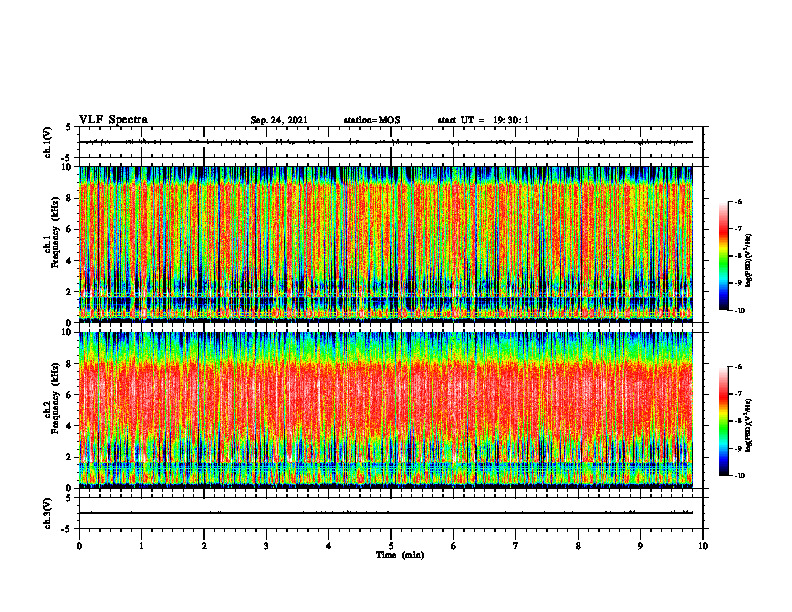Click the ch.1 spectrogram panel
The width and height of the screenshot is (792, 612).
385,244
